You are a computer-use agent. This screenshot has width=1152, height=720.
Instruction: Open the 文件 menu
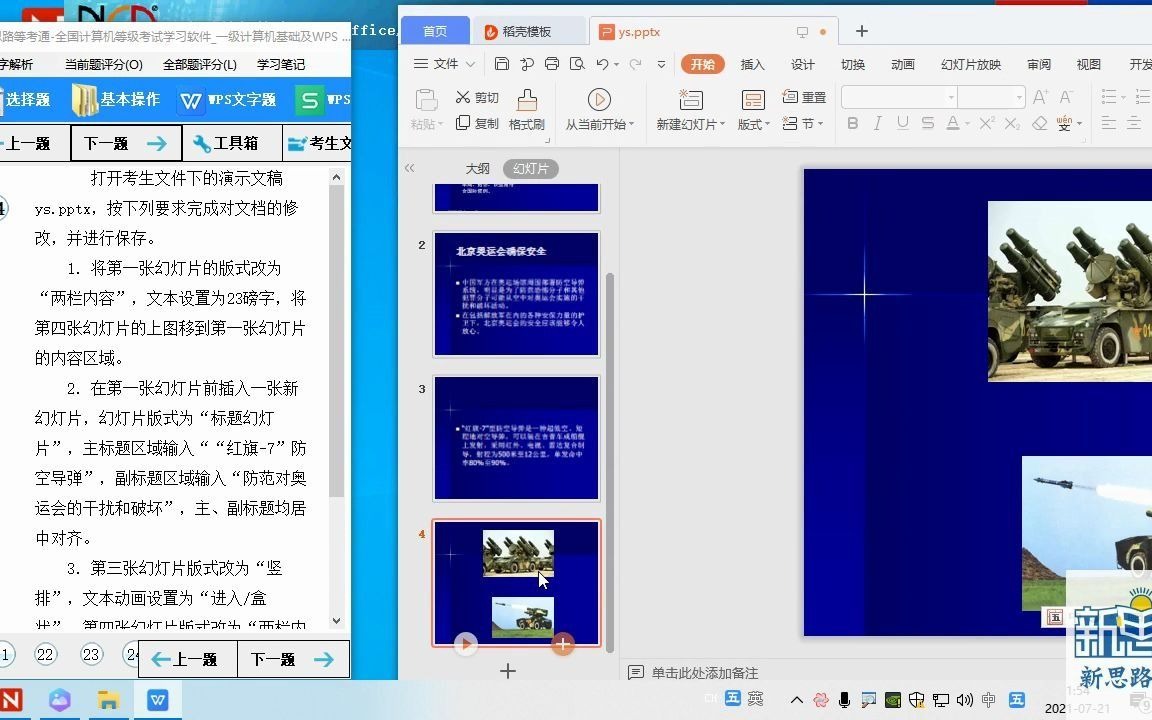tap(444, 62)
